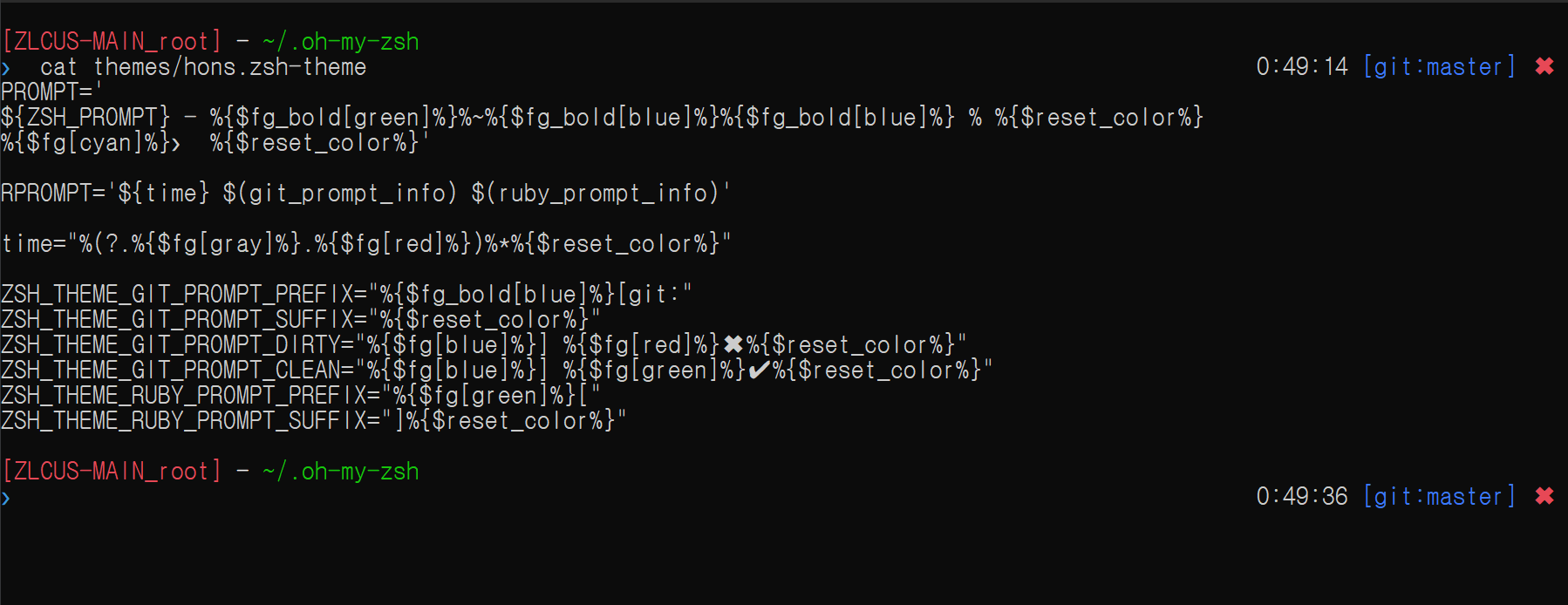Click the top [ZLCUS-MAIN_root] hostname text
Viewport: 1568px width, 605px height.
[x=112, y=41]
